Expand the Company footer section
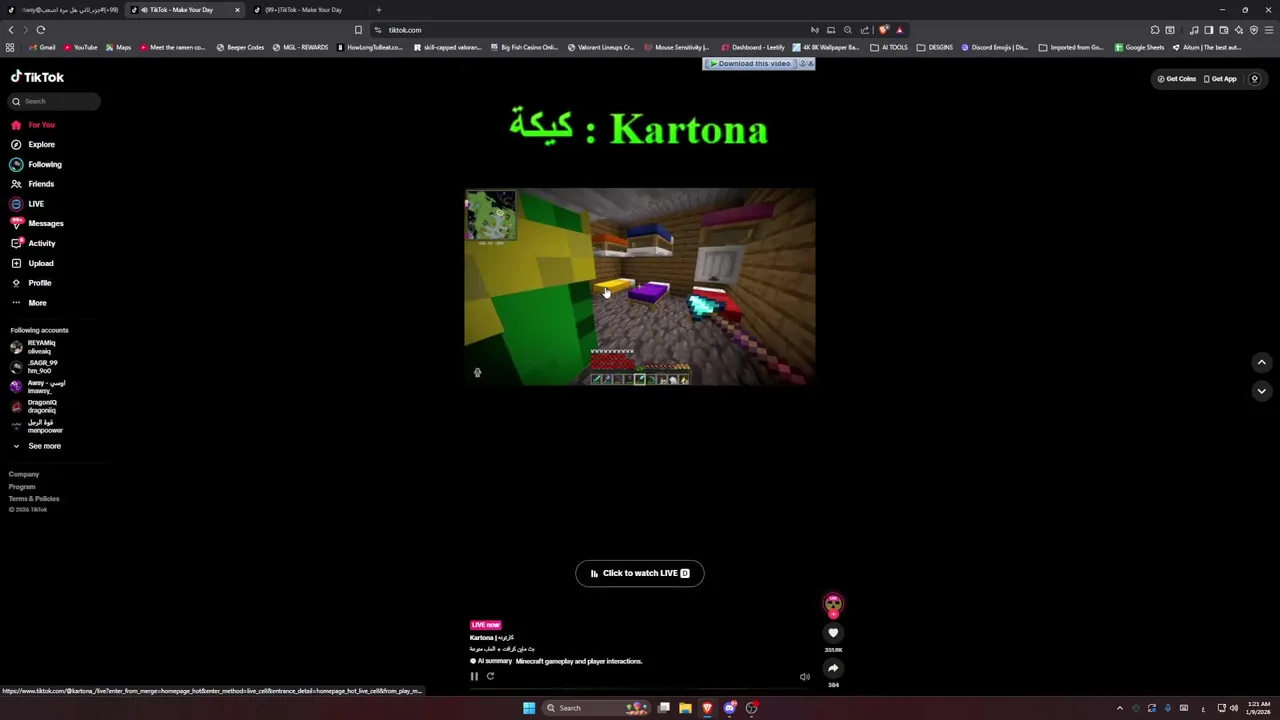Viewport: 1280px width, 720px height. click(x=24, y=474)
